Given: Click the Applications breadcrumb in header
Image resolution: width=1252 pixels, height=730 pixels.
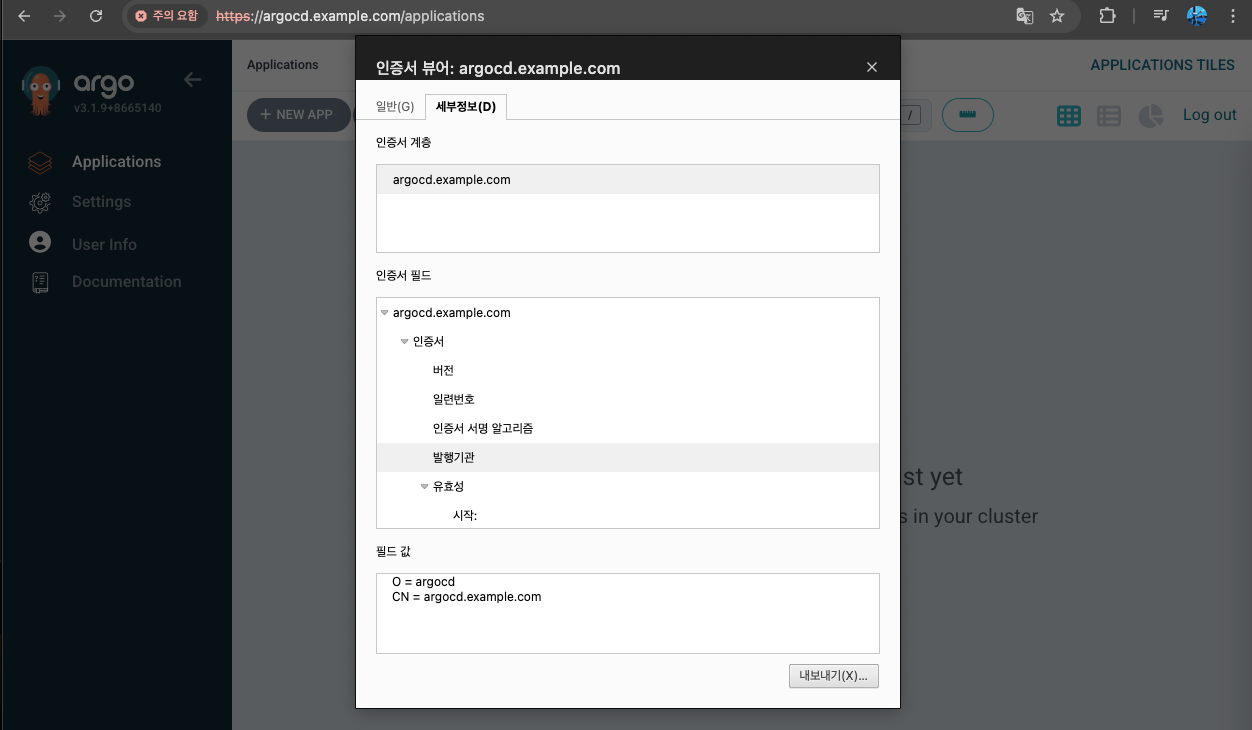Looking at the screenshot, I should 283,65.
